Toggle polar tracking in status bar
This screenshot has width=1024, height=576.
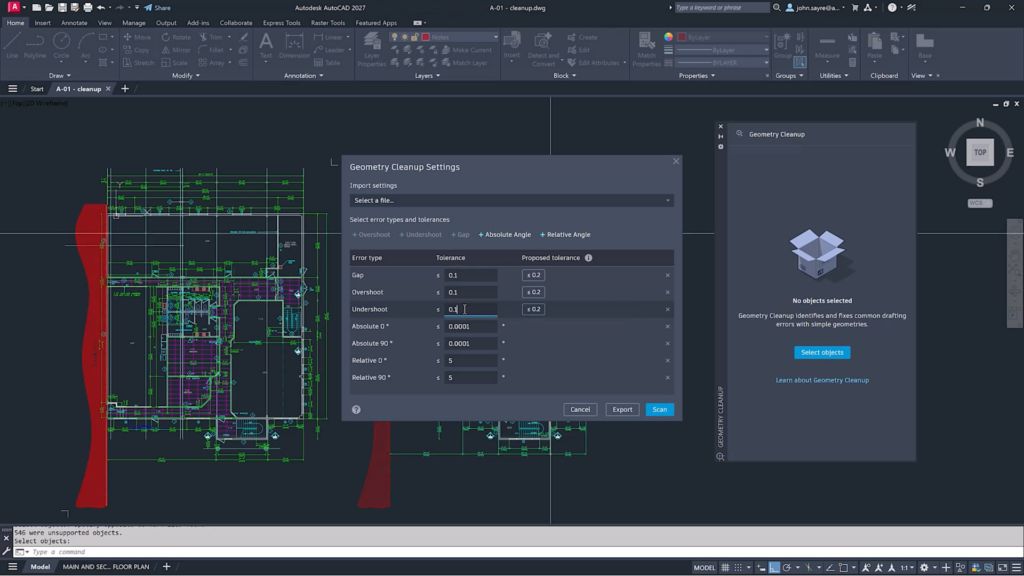coord(787,568)
